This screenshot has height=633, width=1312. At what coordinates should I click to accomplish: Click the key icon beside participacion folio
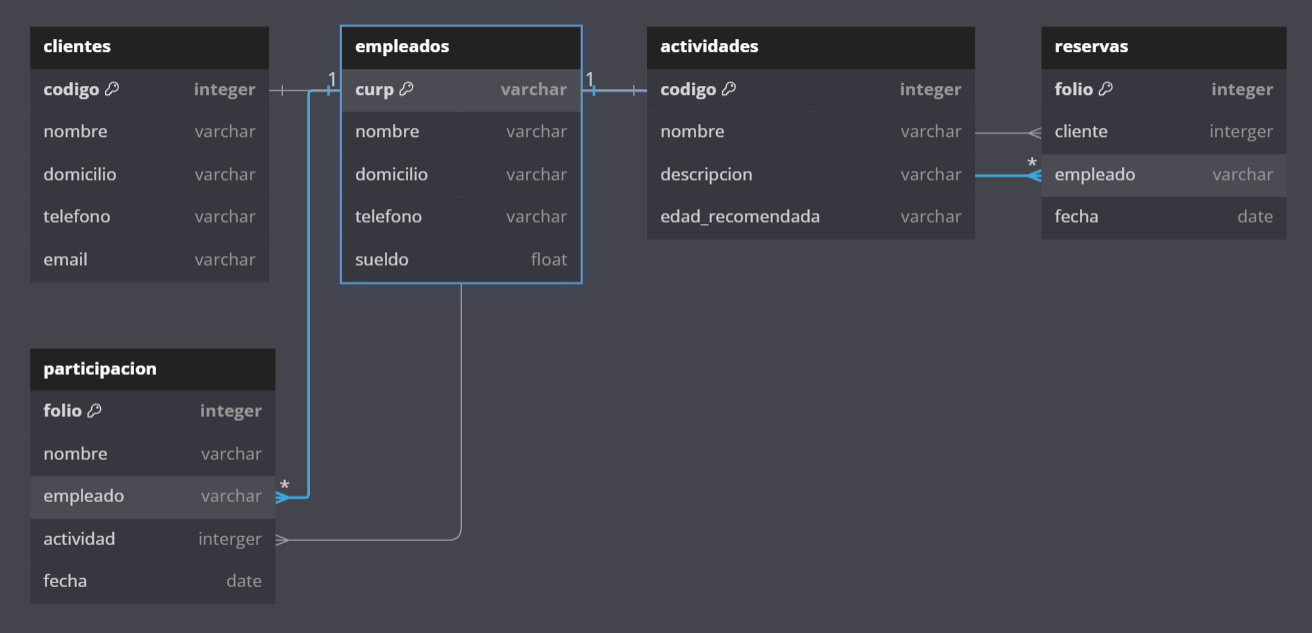click(94, 411)
